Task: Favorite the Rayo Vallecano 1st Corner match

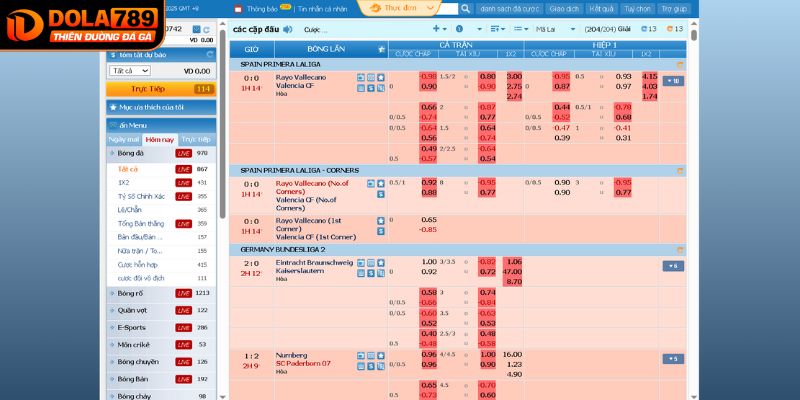Action: (x=381, y=221)
